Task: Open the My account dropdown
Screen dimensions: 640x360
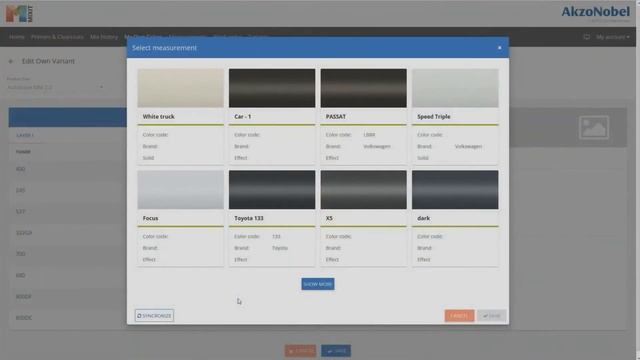Action: (x=613, y=37)
